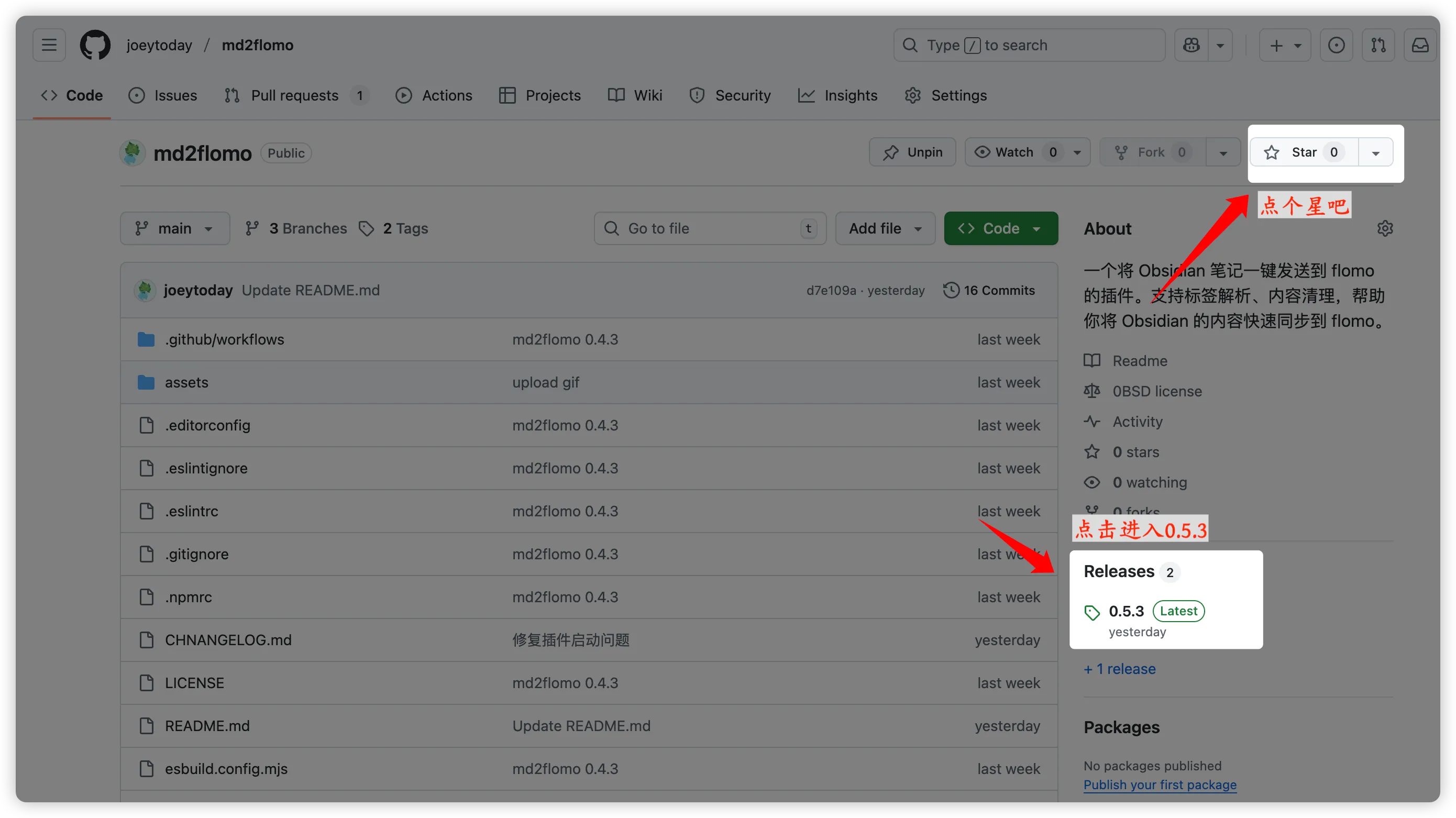Toggle Watch on this repository
This screenshot has height=818, width=1456.
(1014, 152)
